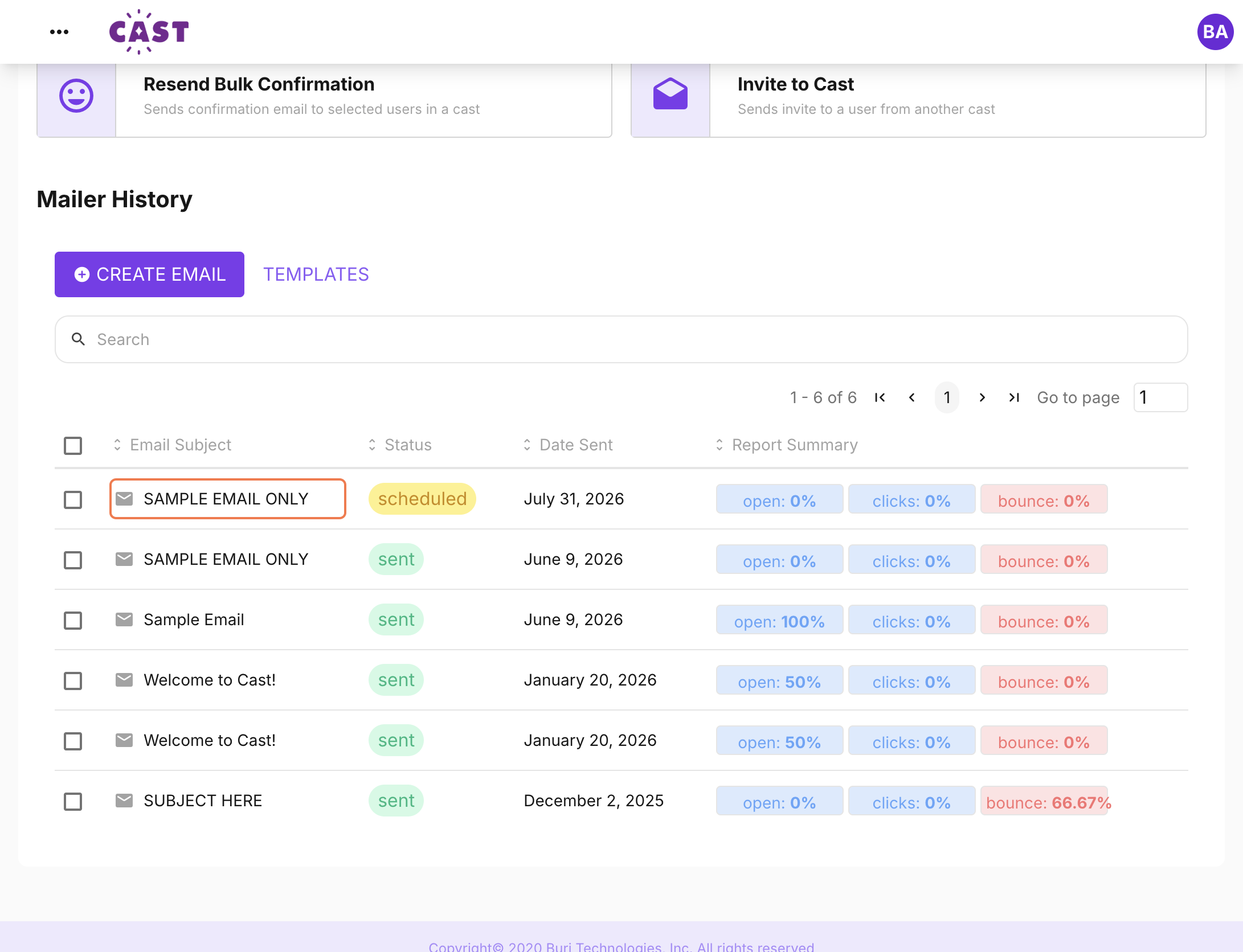Image resolution: width=1243 pixels, height=952 pixels.
Task: Click envelope icon beside SUBJECT HERE
Action: coord(124,801)
